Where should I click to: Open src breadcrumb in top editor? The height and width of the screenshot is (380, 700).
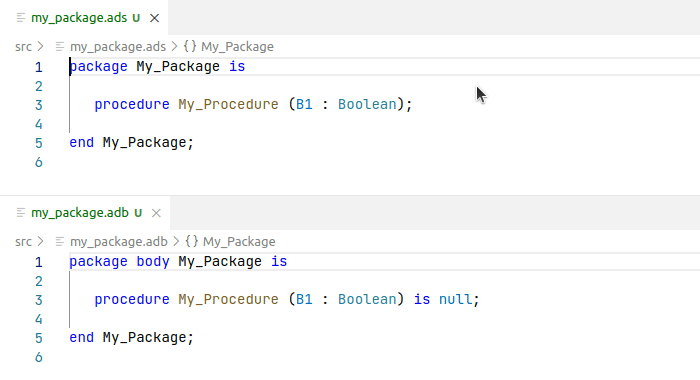point(23,46)
